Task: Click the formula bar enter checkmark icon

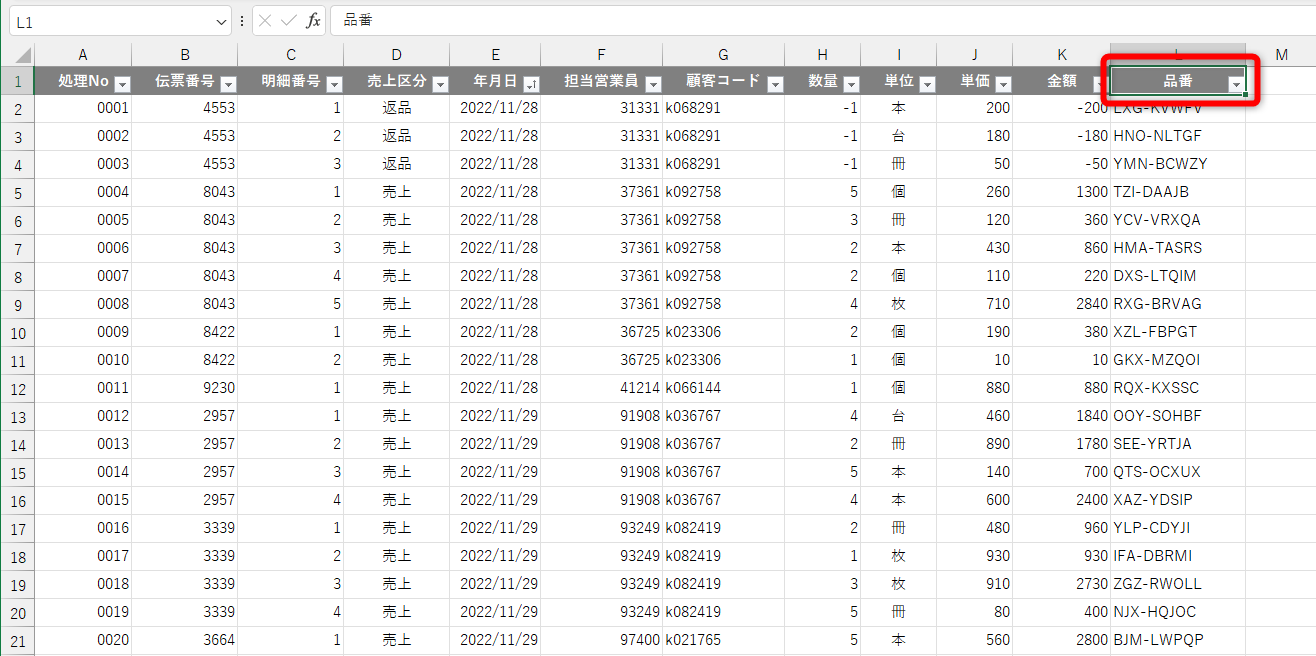Action: pyautogui.click(x=289, y=20)
